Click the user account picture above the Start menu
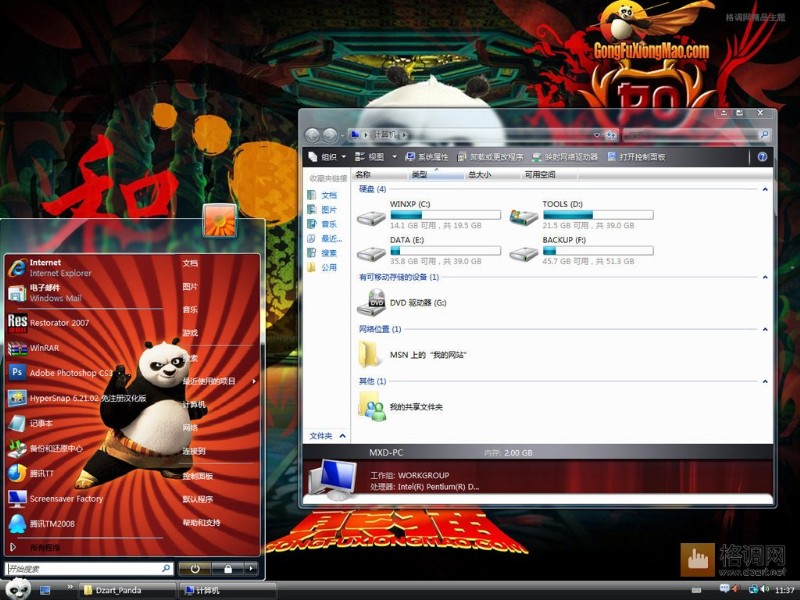800x600 pixels. point(219,220)
